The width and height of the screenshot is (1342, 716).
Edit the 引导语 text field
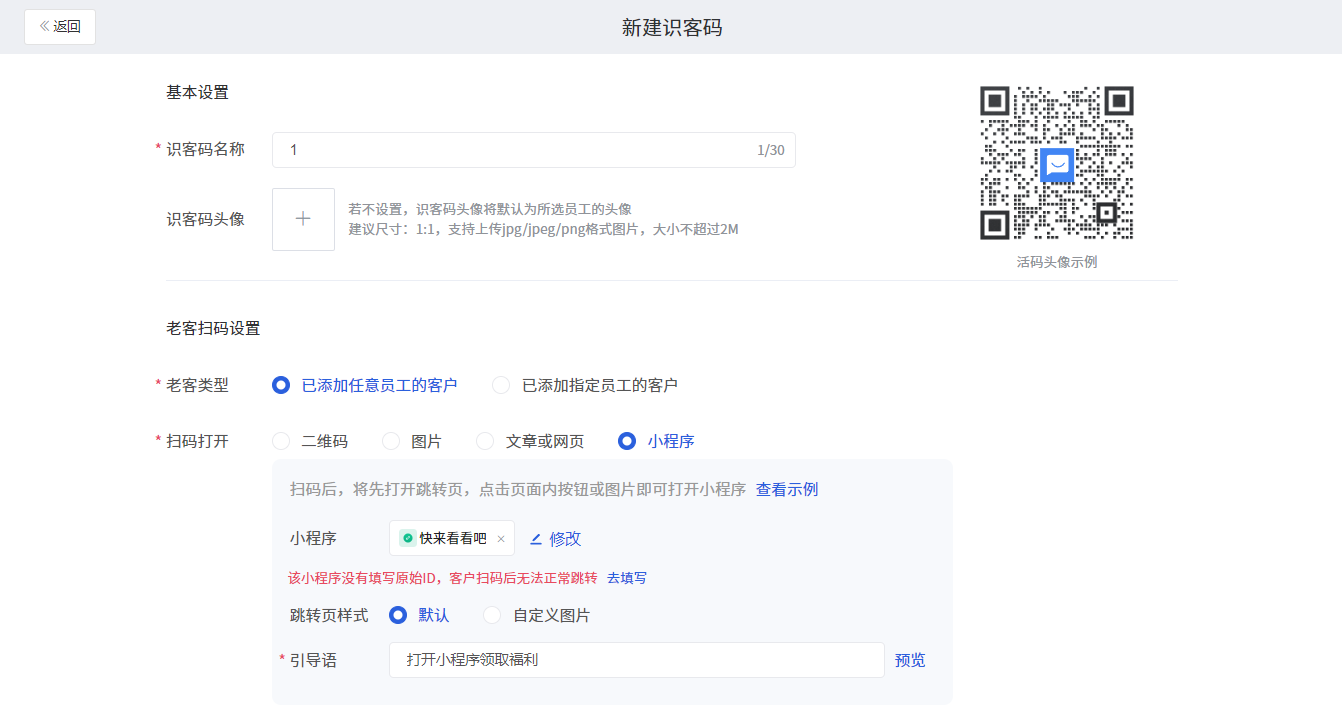tap(637, 660)
